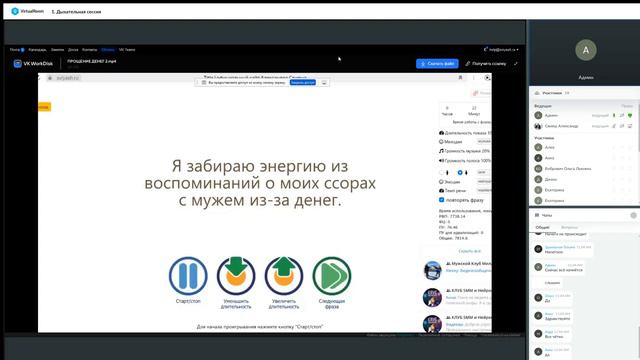Viewport: 640px width, 360px height.
Task: Click the session title Дыхательная сессия
Action: tap(76, 12)
